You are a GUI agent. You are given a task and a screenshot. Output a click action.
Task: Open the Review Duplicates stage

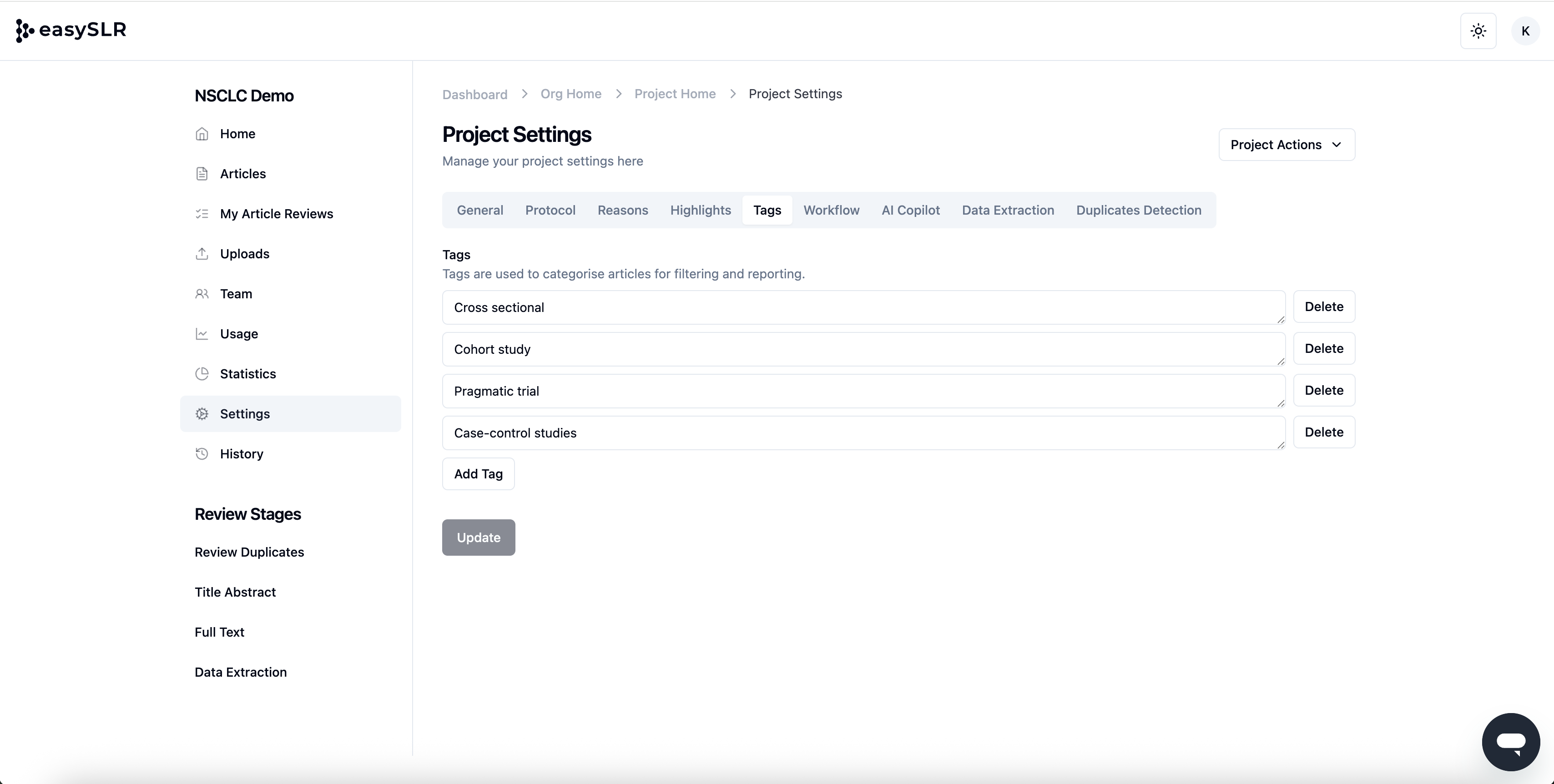coord(249,553)
